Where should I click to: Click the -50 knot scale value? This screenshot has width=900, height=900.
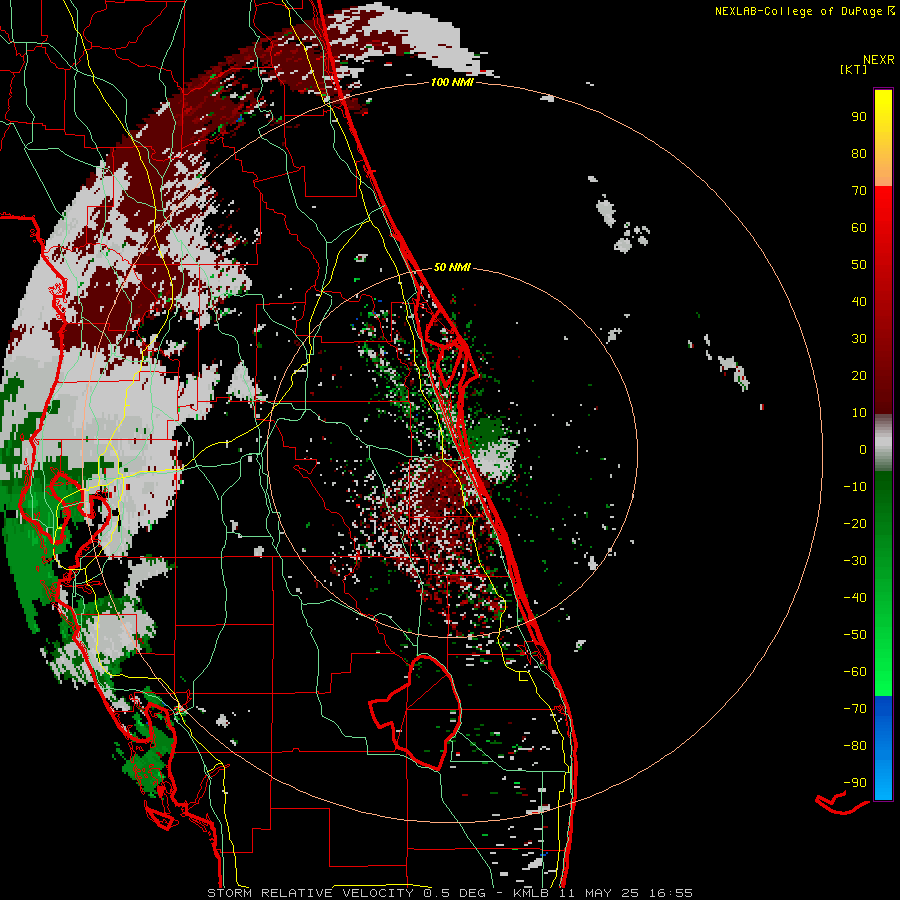click(x=855, y=635)
